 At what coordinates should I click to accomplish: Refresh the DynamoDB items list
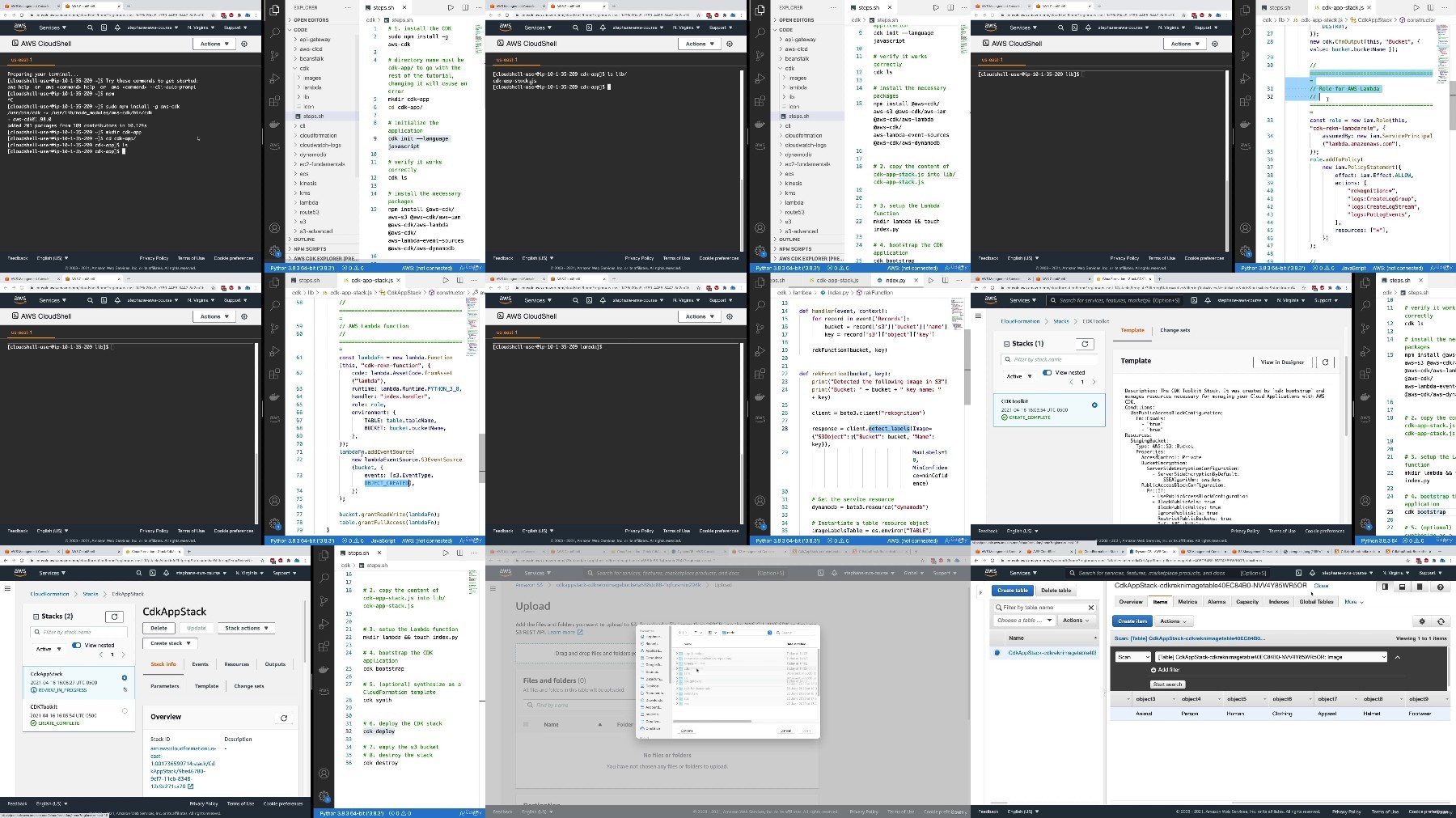pos(1441,621)
